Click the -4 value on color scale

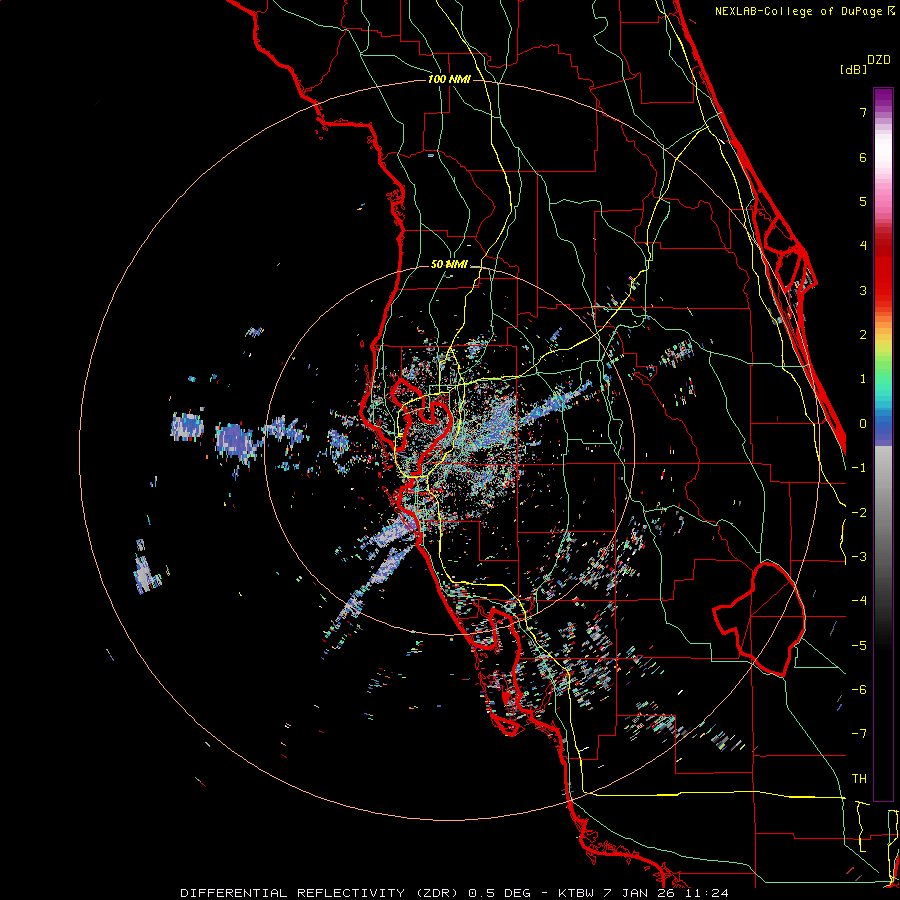pos(859,600)
